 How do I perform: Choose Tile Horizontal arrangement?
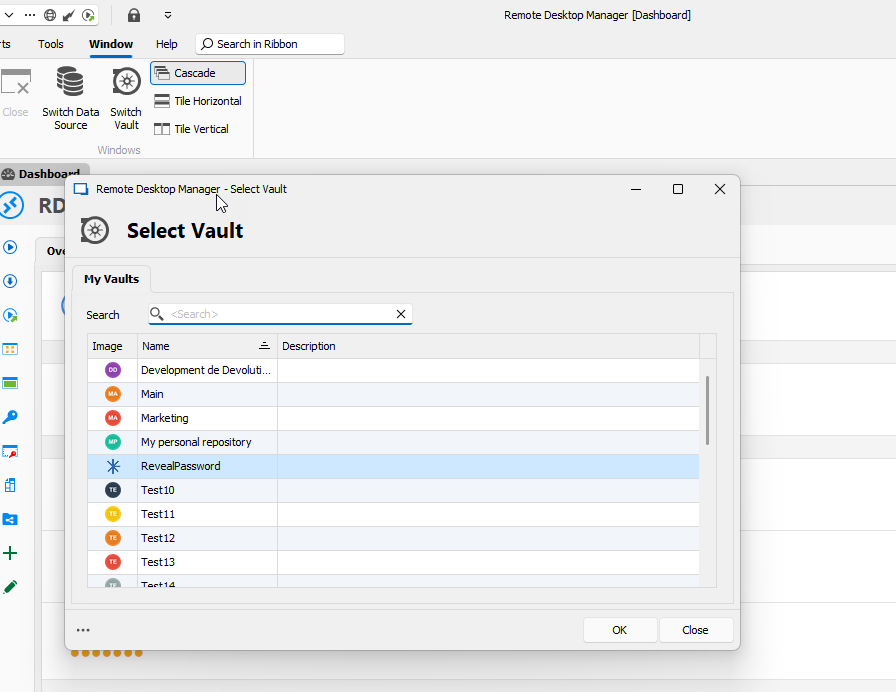(x=198, y=101)
